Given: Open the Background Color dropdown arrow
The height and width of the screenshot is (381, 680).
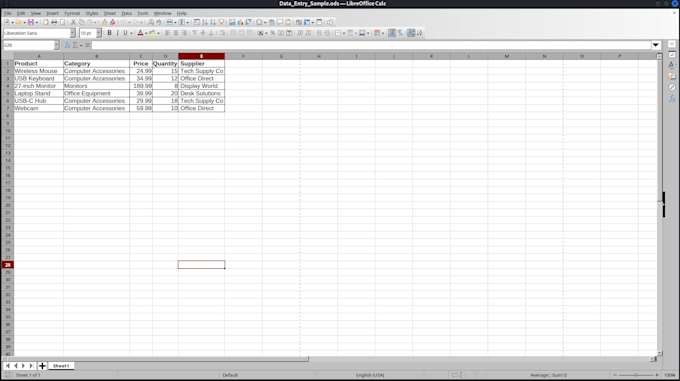Looking at the screenshot, I should click(158, 33).
